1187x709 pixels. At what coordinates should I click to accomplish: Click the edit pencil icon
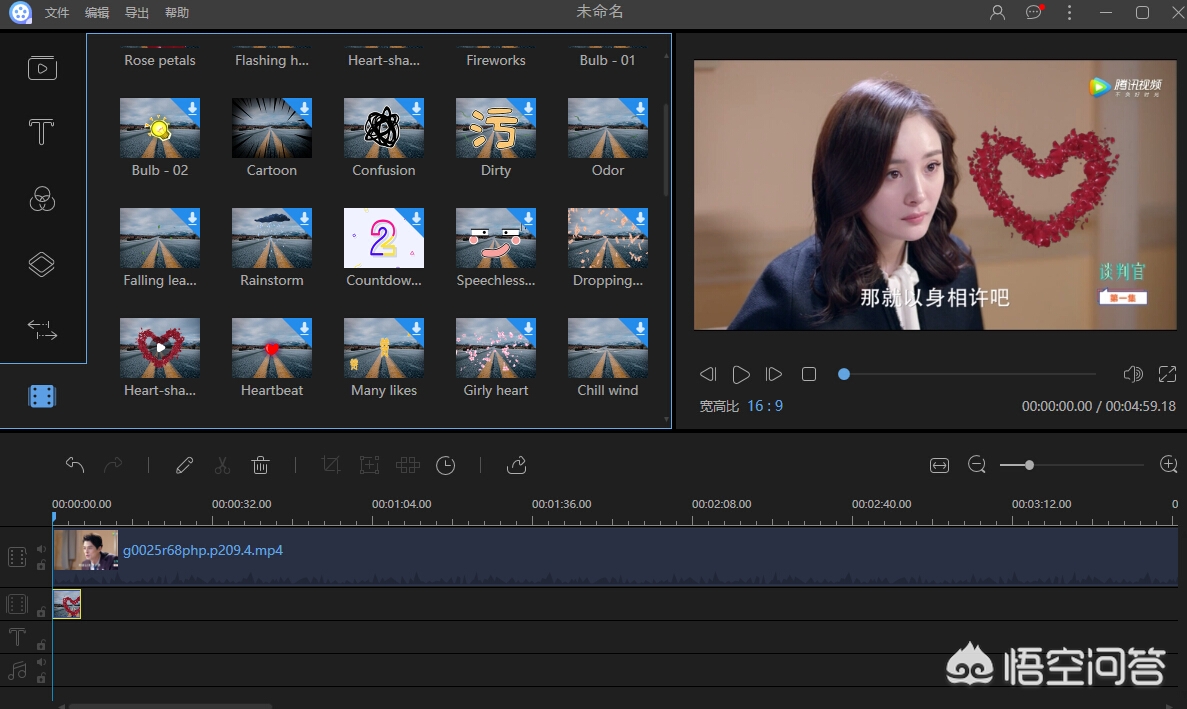coord(184,465)
